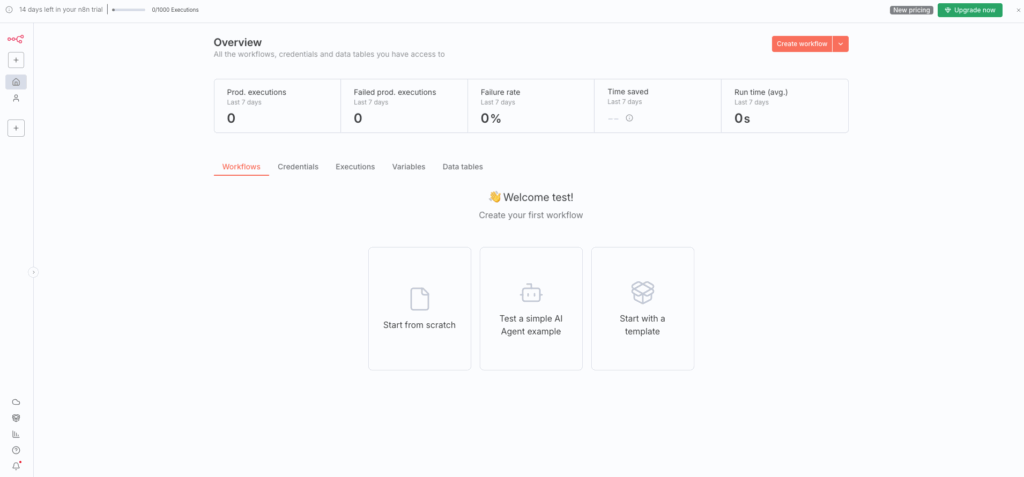1024x477 pixels.
Task: Open the Home overview in the sidebar
Action: tap(16, 82)
